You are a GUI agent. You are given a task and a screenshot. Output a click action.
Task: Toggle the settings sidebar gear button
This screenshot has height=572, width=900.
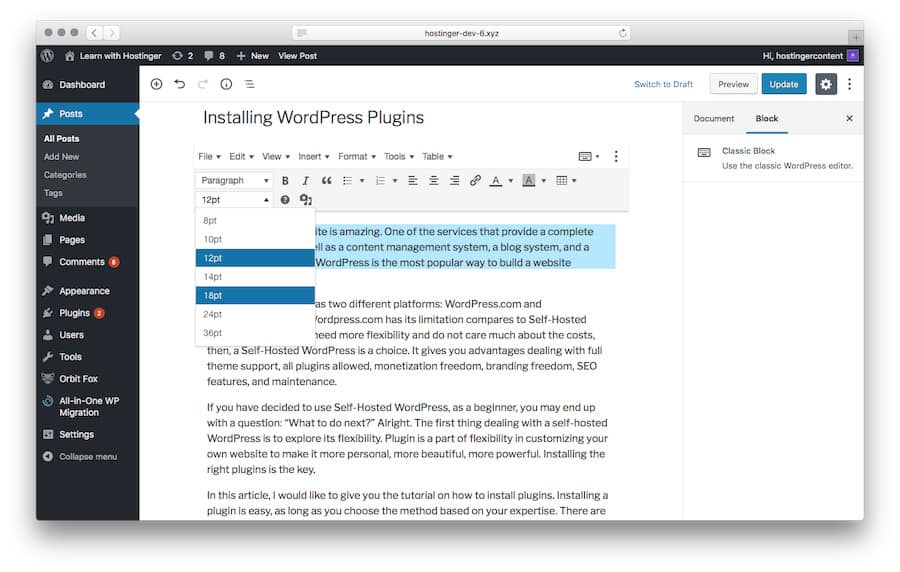point(825,84)
